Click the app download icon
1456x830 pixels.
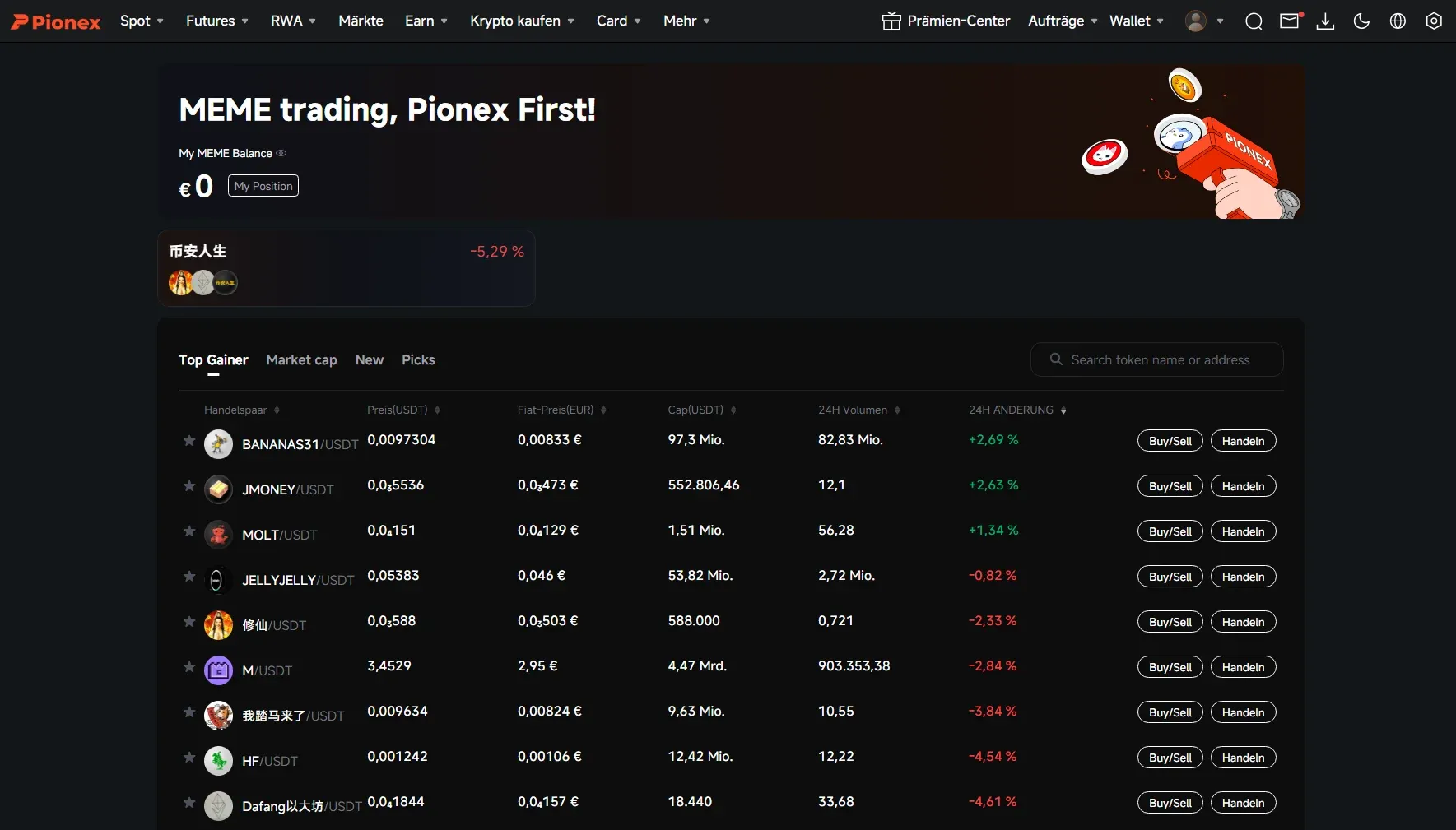click(1325, 21)
